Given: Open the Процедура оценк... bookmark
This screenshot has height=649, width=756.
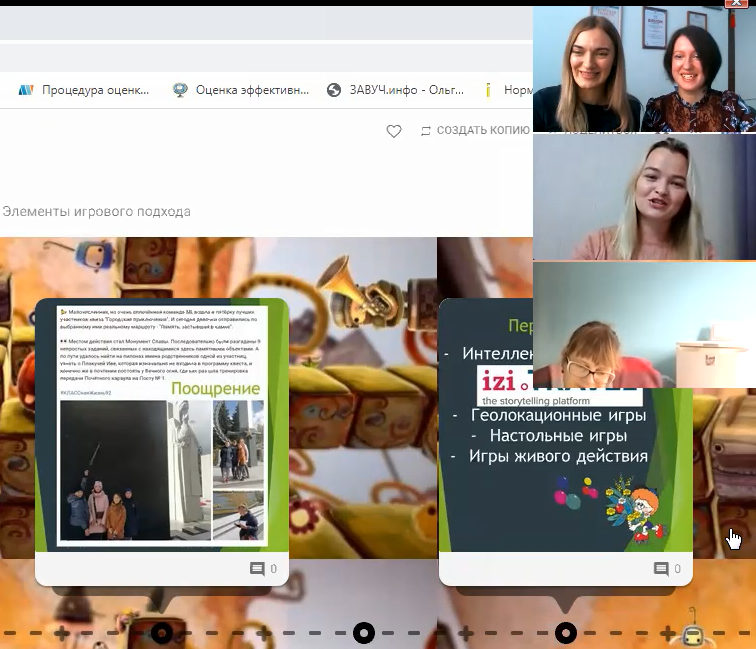Looking at the screenshot, I should click(85, 90).
